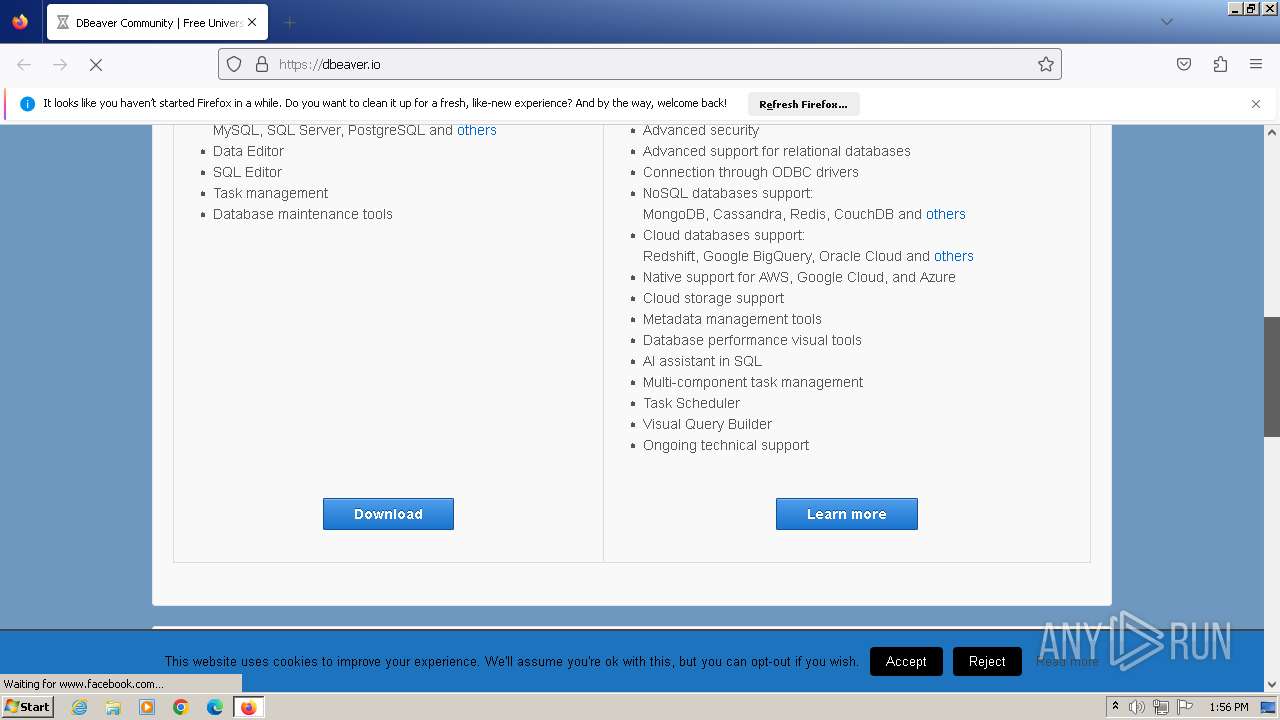
Task: Close the DBeaver Community tab
Action: tap(251, 22)
